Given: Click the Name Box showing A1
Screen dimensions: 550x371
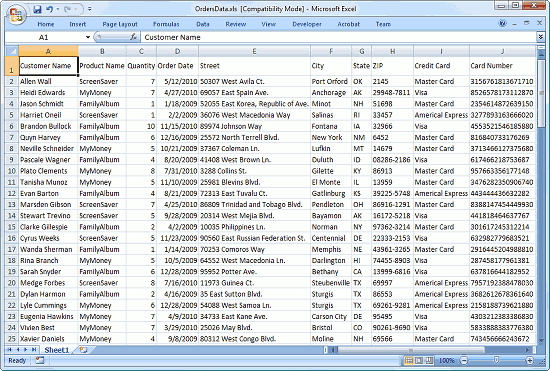Looking at the screenshot, I should click(x=45, y=37).
